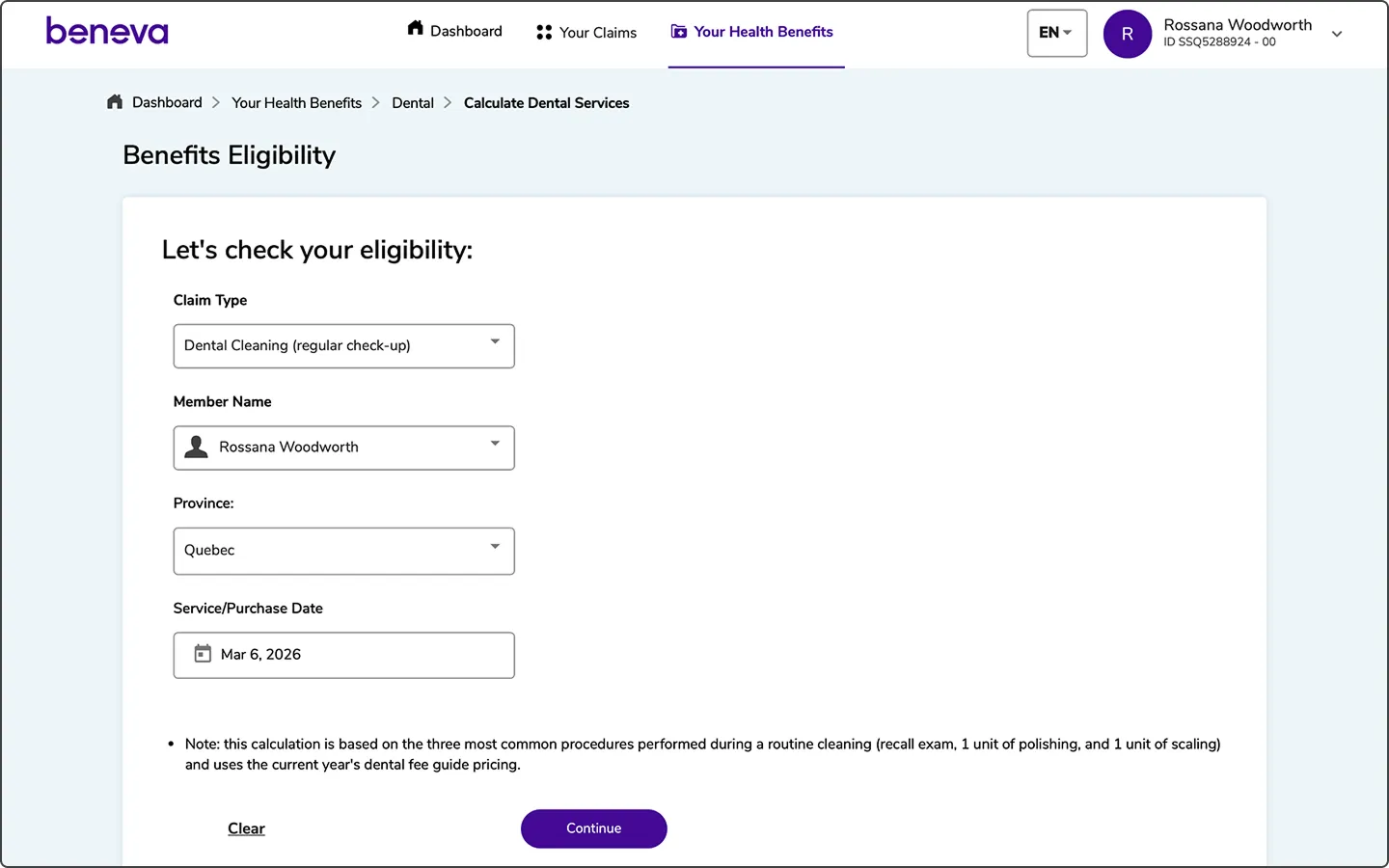Click the Clear link
The width and height of the screenshot is (1389, 868).
click(246, 828)
